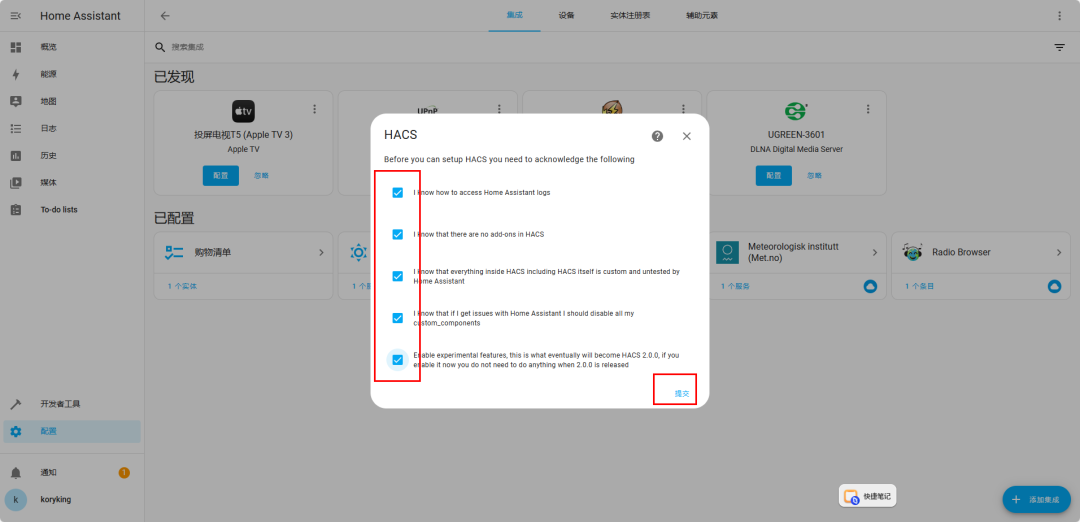Screen dimensions: 1080x522
Task: Open HACS dialog help icon
Action: (657, 136)
